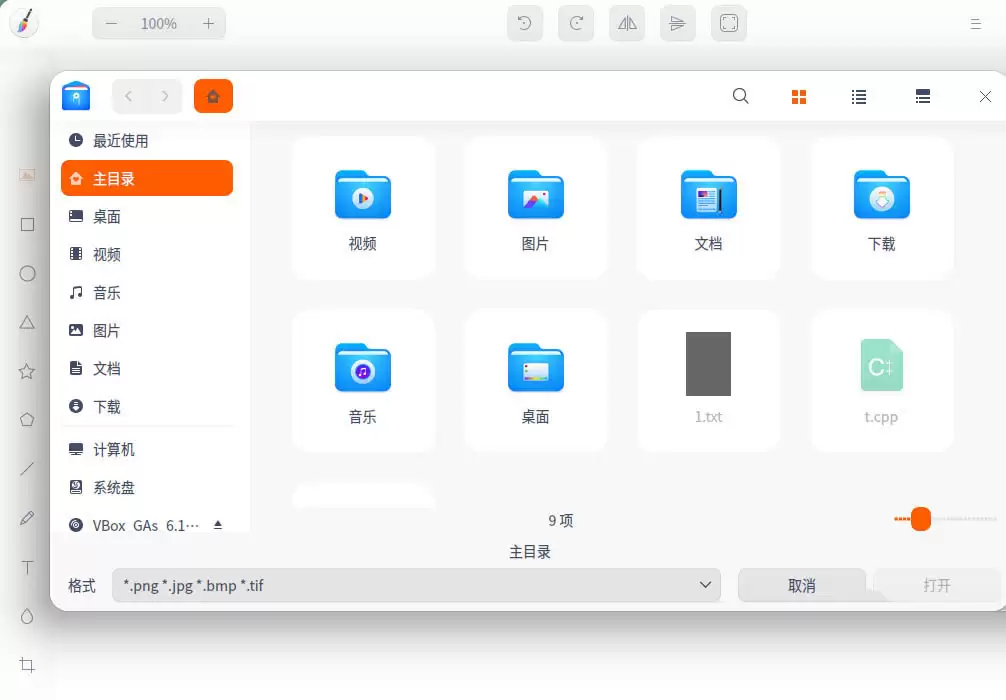Image resolution: width=1006 pixels, height=700 pixels.
Task: Select the text tool
Action: pyautogui.click(x=27, y=567)
